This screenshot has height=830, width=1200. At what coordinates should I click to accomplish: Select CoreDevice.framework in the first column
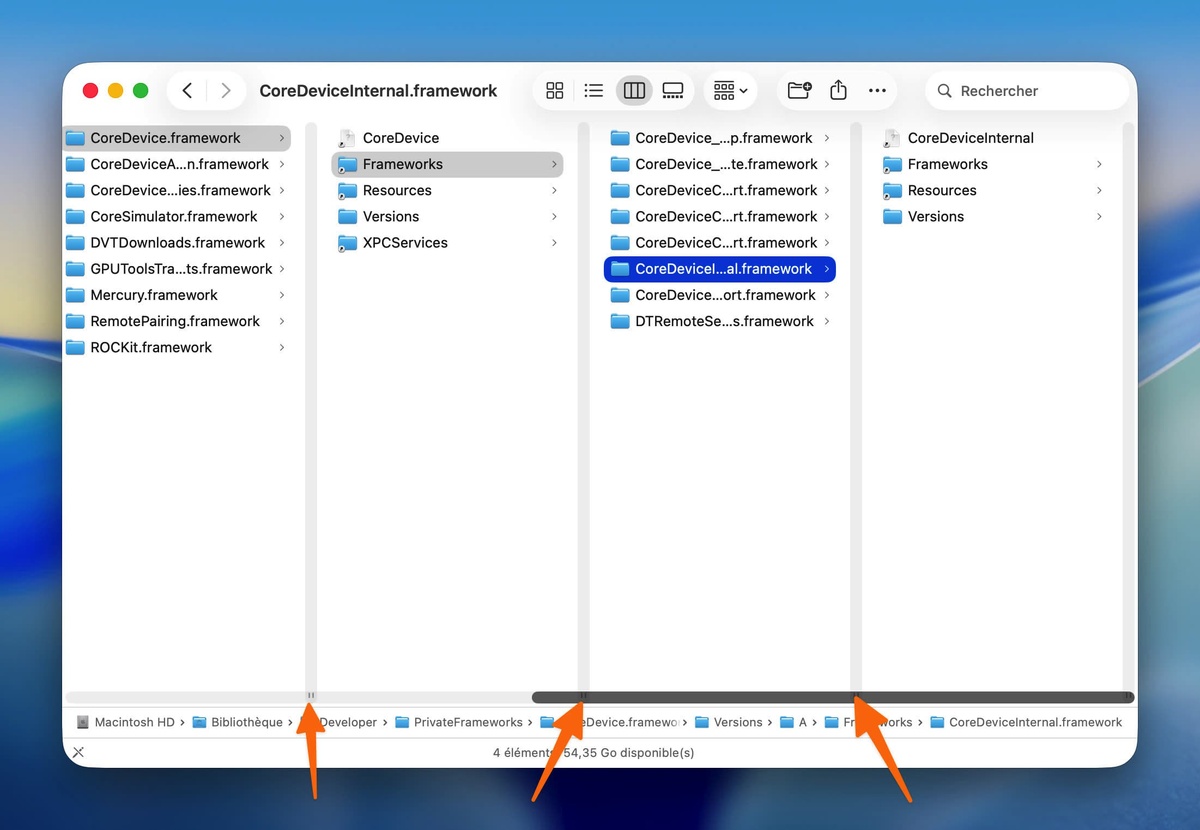tap(177, 138)
